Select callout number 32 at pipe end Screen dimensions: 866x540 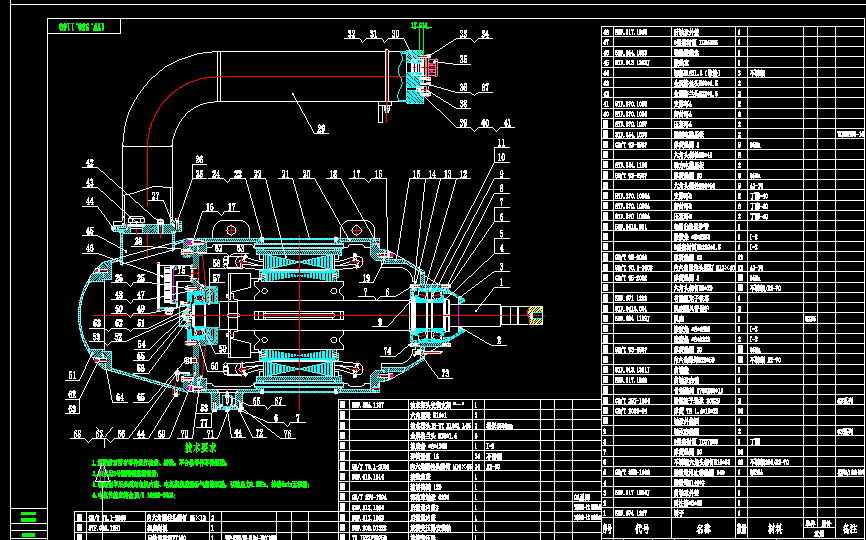coord(351,35)
